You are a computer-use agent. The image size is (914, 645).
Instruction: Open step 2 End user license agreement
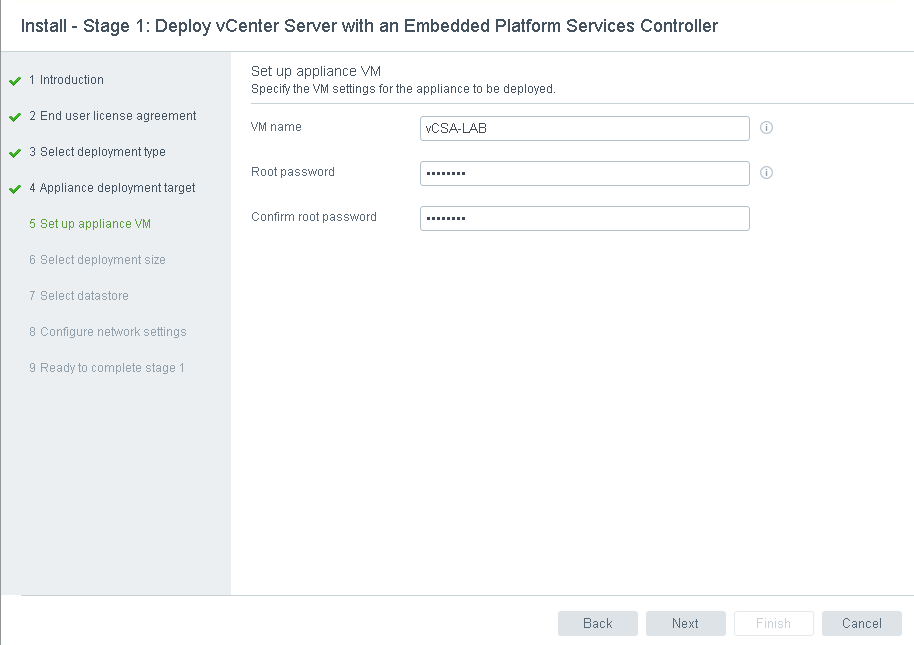click(x=112, y=116)
